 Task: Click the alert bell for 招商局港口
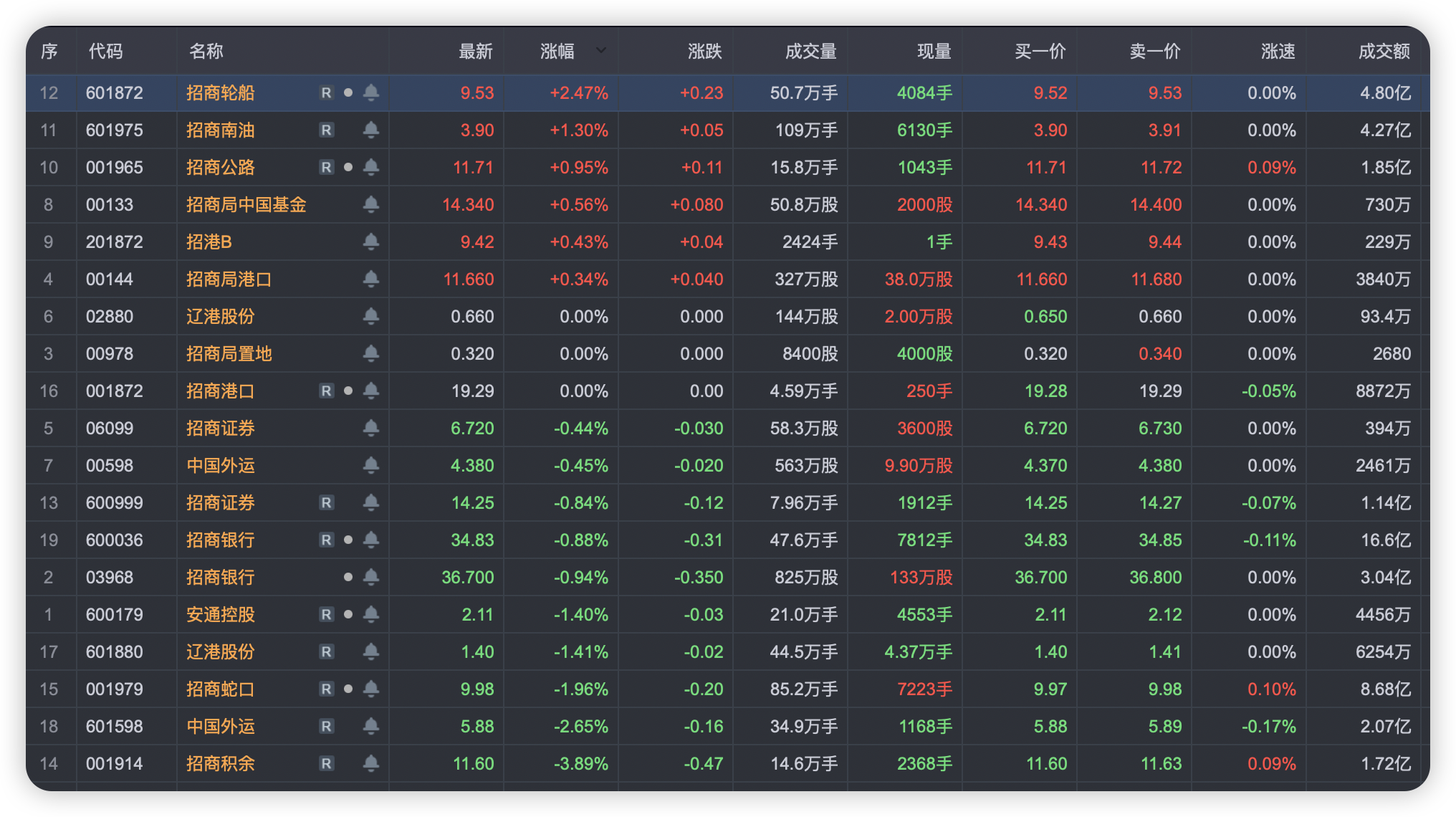coord(371,279)
